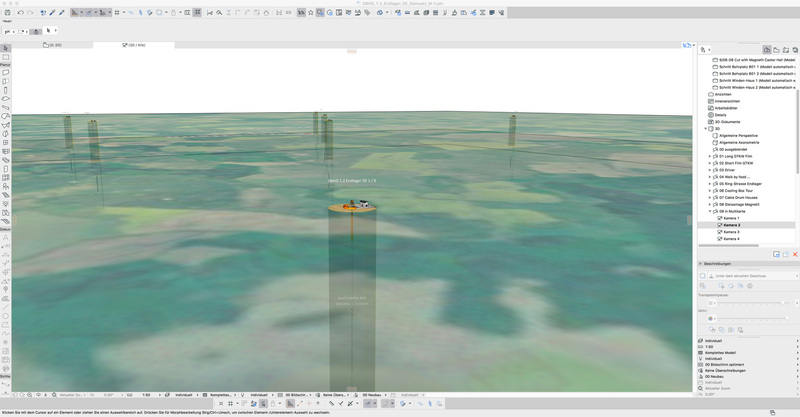Select Kamera 1 in navigator tree
800x417 pixels.
click(x=731, y=218)
